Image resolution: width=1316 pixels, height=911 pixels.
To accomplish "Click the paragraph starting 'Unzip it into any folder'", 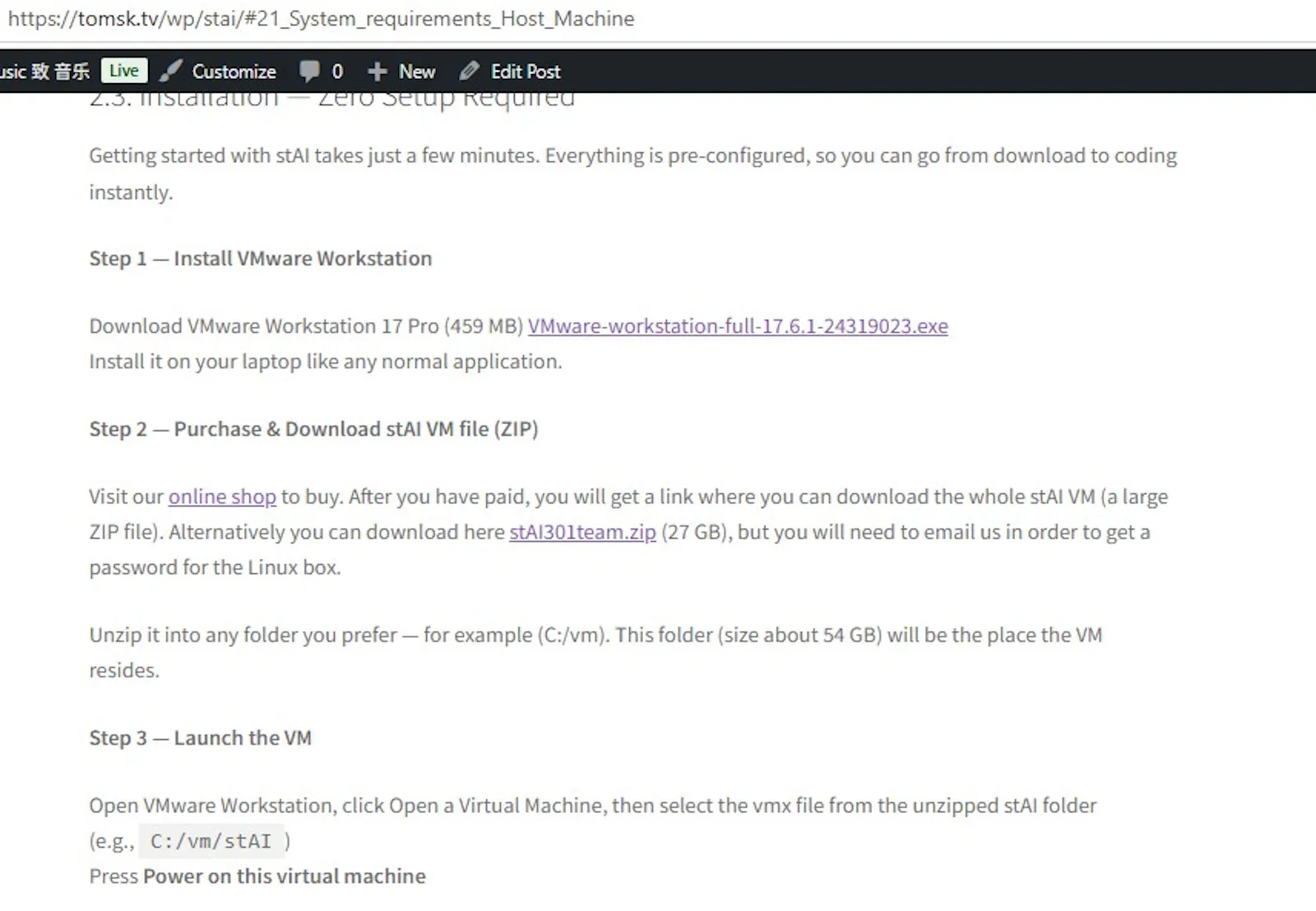I will pyautogui.click(x=595, y=653).
